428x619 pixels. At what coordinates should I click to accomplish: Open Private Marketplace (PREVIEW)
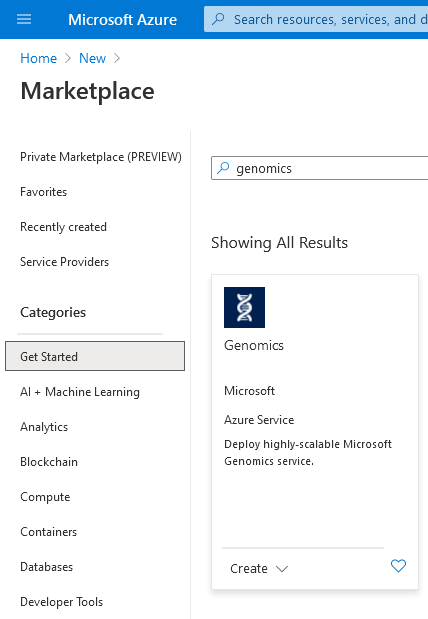click(101, 157)
